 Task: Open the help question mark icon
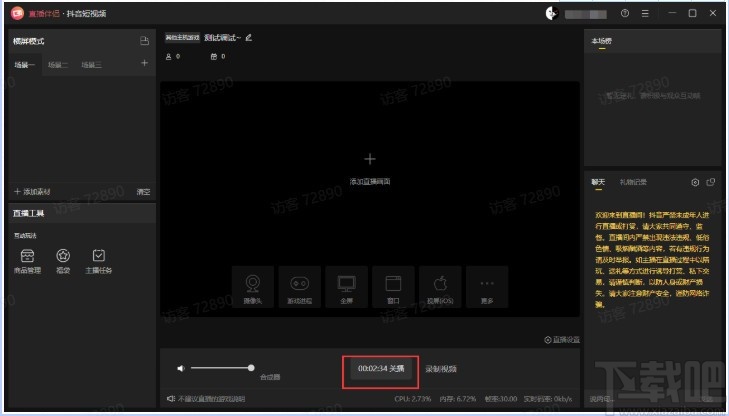[x=625, y=13]
